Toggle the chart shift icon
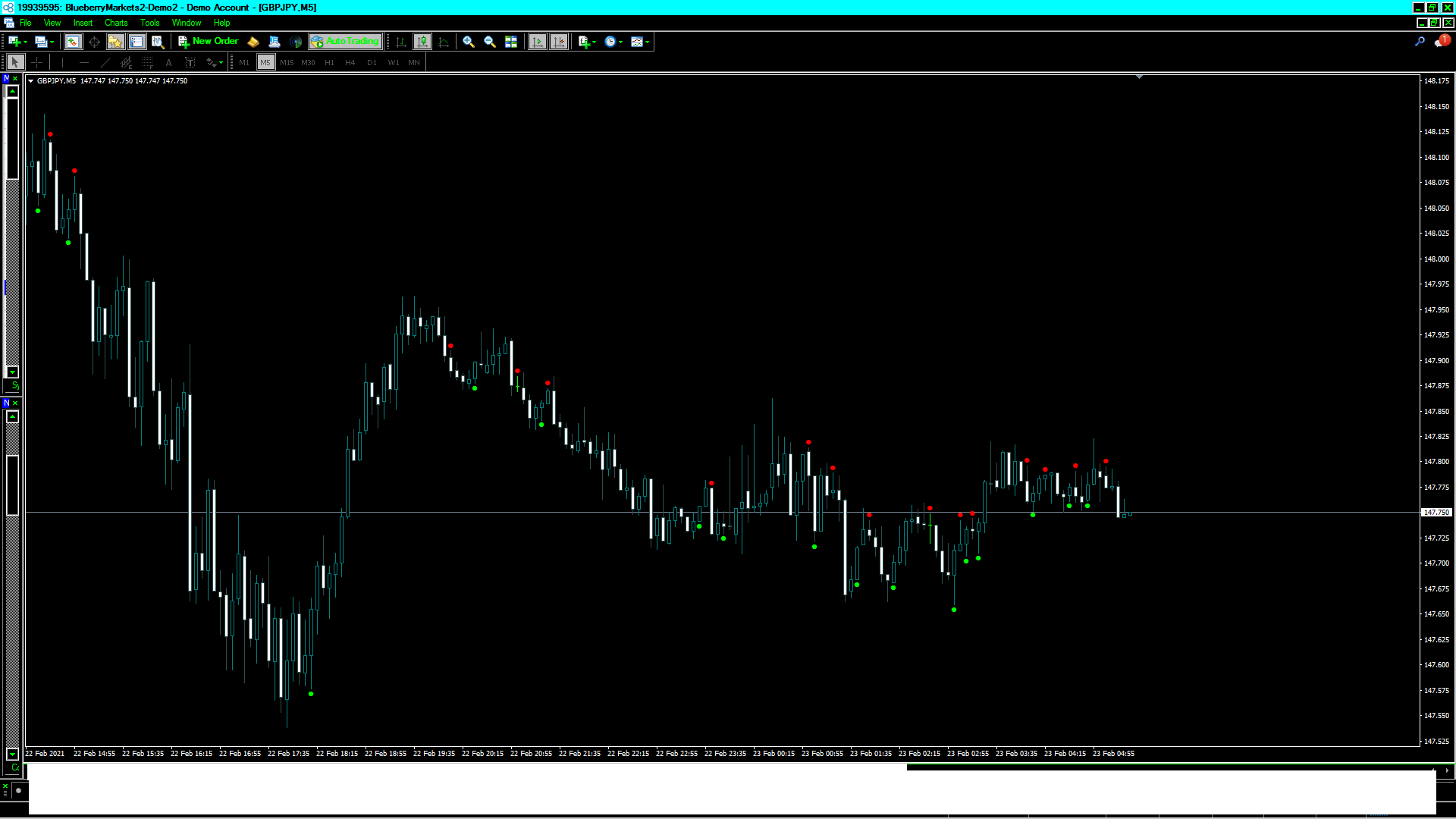 559,42
